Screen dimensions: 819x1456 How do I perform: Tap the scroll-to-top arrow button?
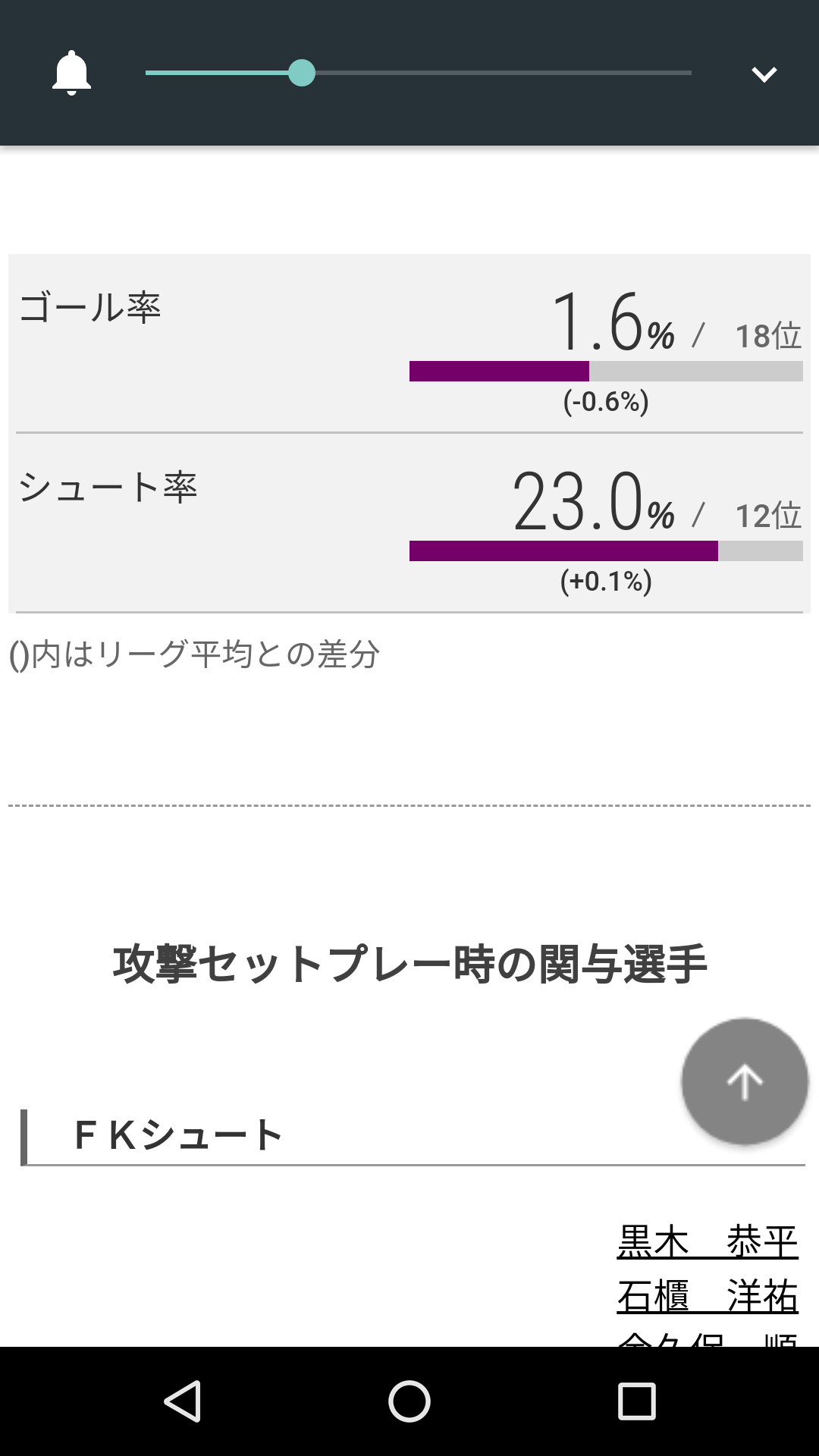pos(745,1081)
